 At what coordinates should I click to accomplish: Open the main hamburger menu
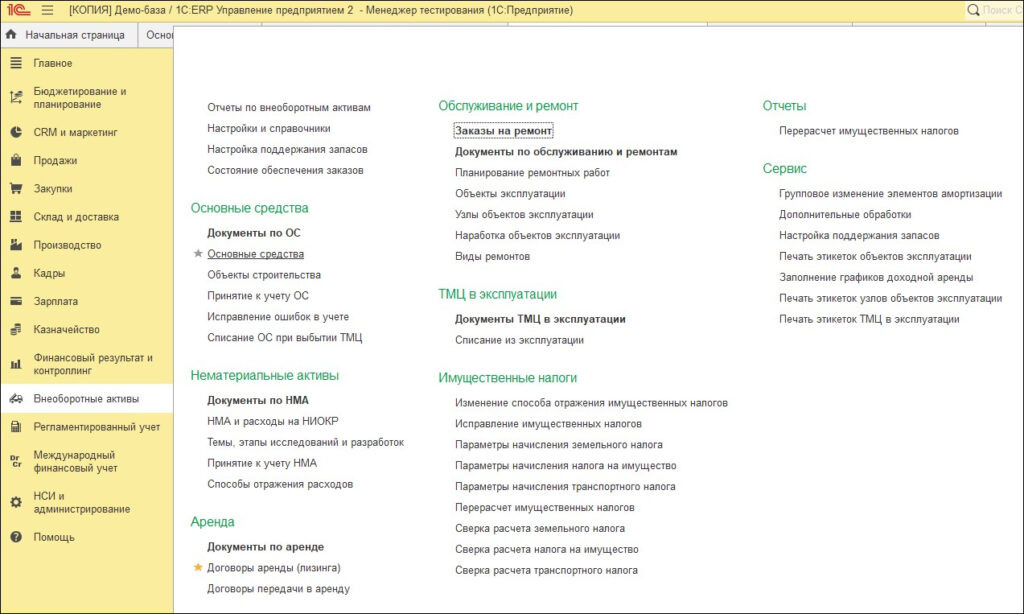tap(45, 10)
